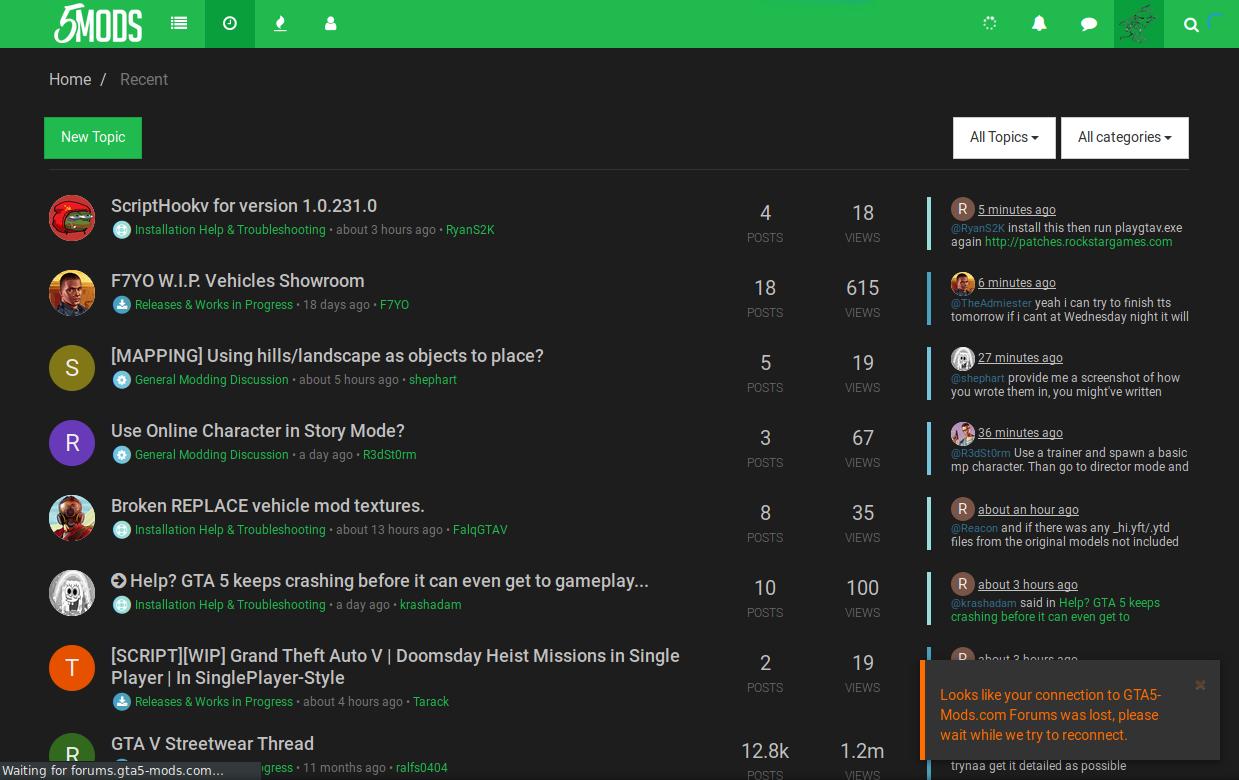Screen dimensions: 1239x780
Task: Open the Installation Help & Troubleshooting category
Action: coord(230,229)
